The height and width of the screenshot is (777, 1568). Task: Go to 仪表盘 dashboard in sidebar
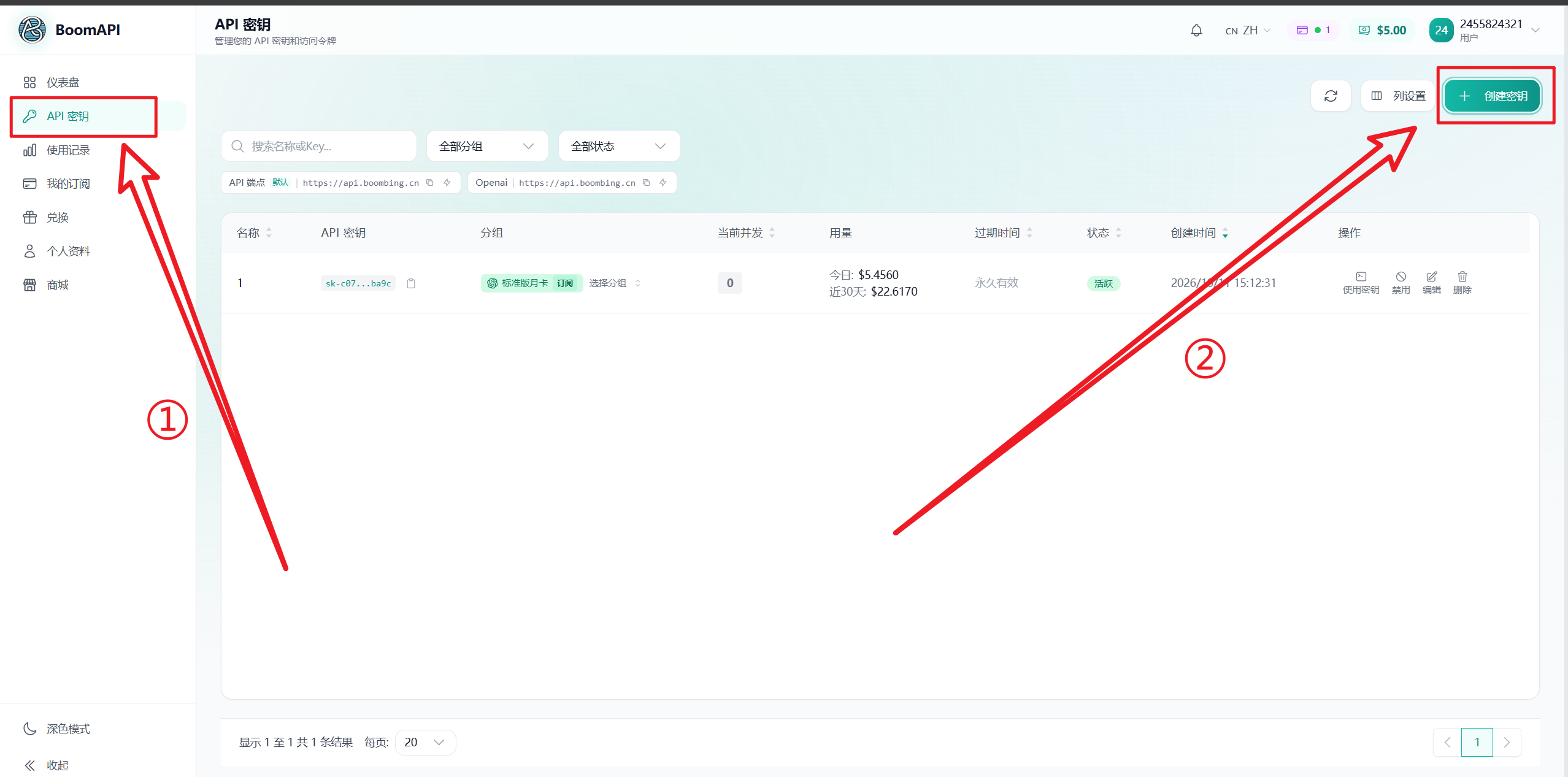pyautogui.click(x=98, y=82)
